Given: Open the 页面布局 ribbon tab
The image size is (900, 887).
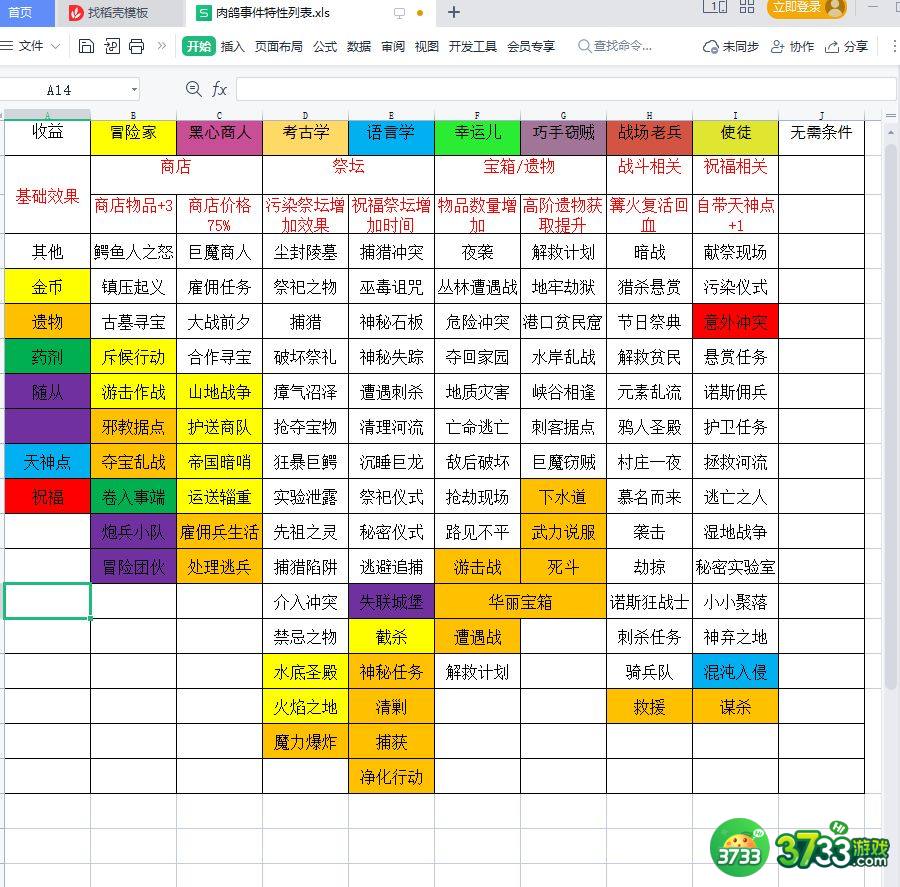Looking at the screenshot, I should tap(278, 46).
